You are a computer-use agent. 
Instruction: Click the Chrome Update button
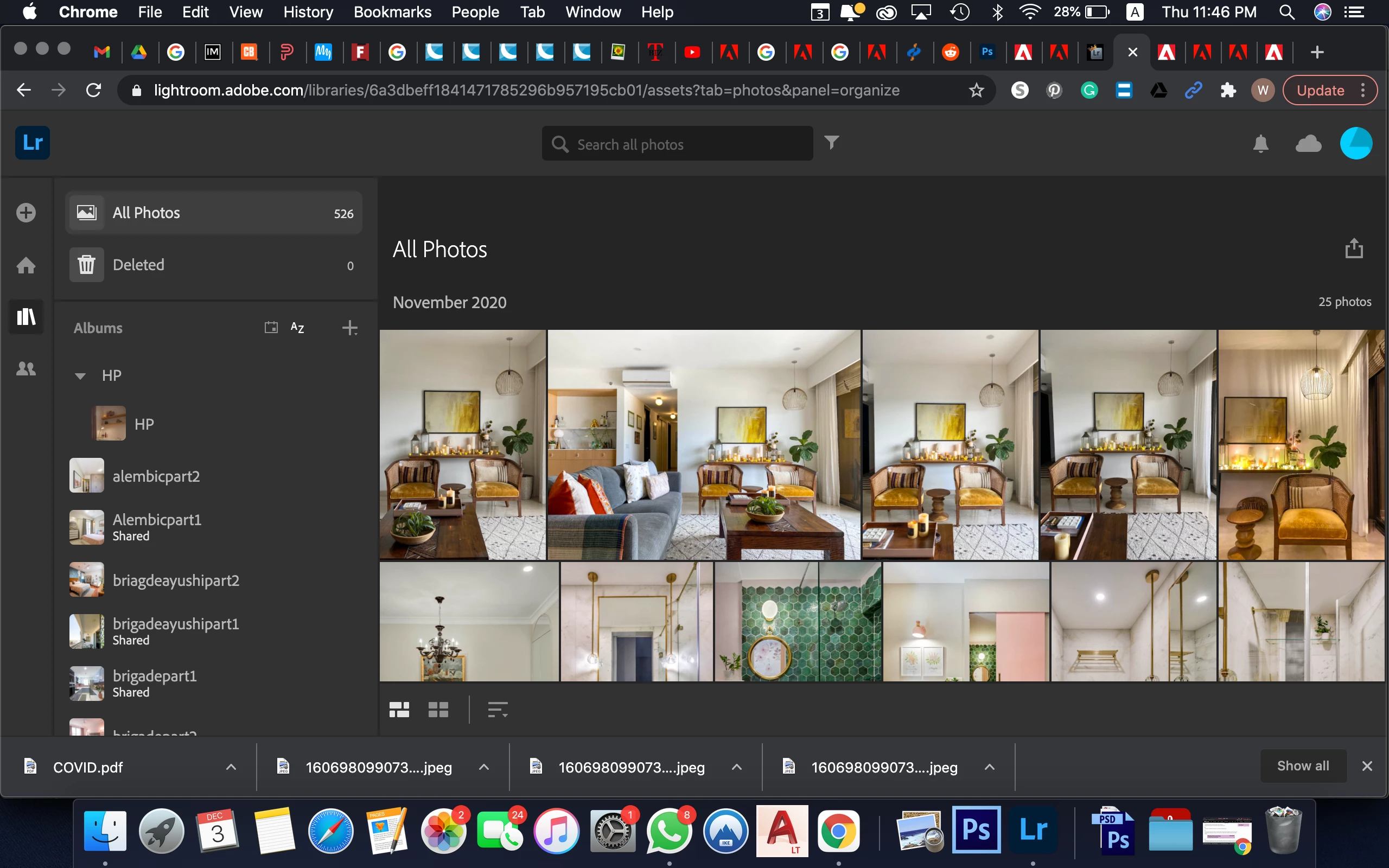(x=1320, y=90)
